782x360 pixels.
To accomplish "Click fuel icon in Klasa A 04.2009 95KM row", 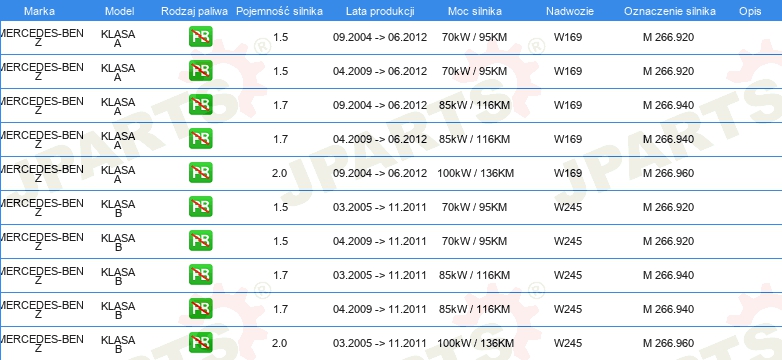I will 200,71.
